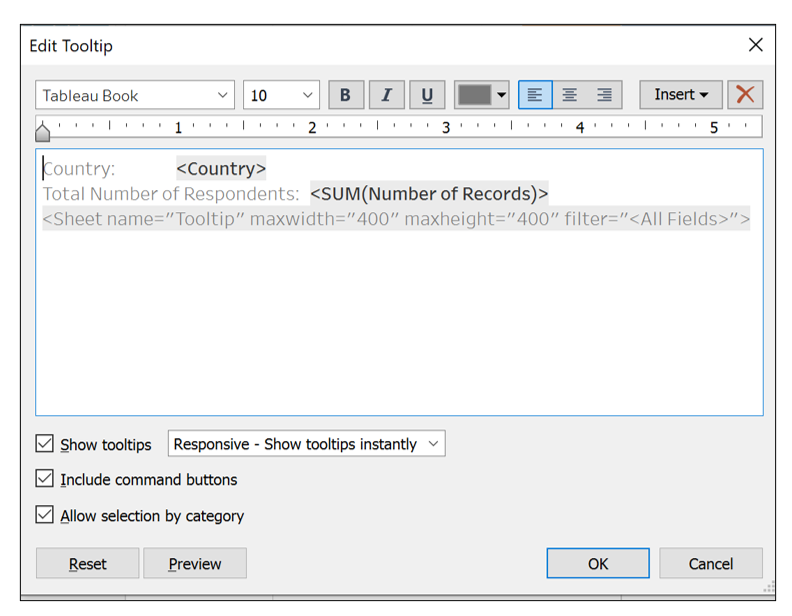Align tooltip text left
The width and height of the screenshot is (792, 616).
535,95
